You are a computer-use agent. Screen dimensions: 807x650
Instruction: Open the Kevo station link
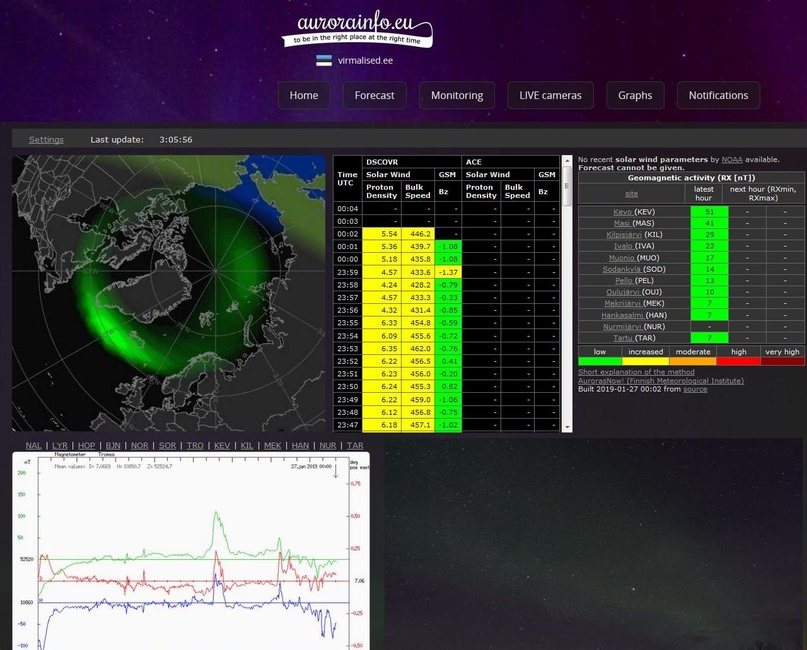point(622,212)
